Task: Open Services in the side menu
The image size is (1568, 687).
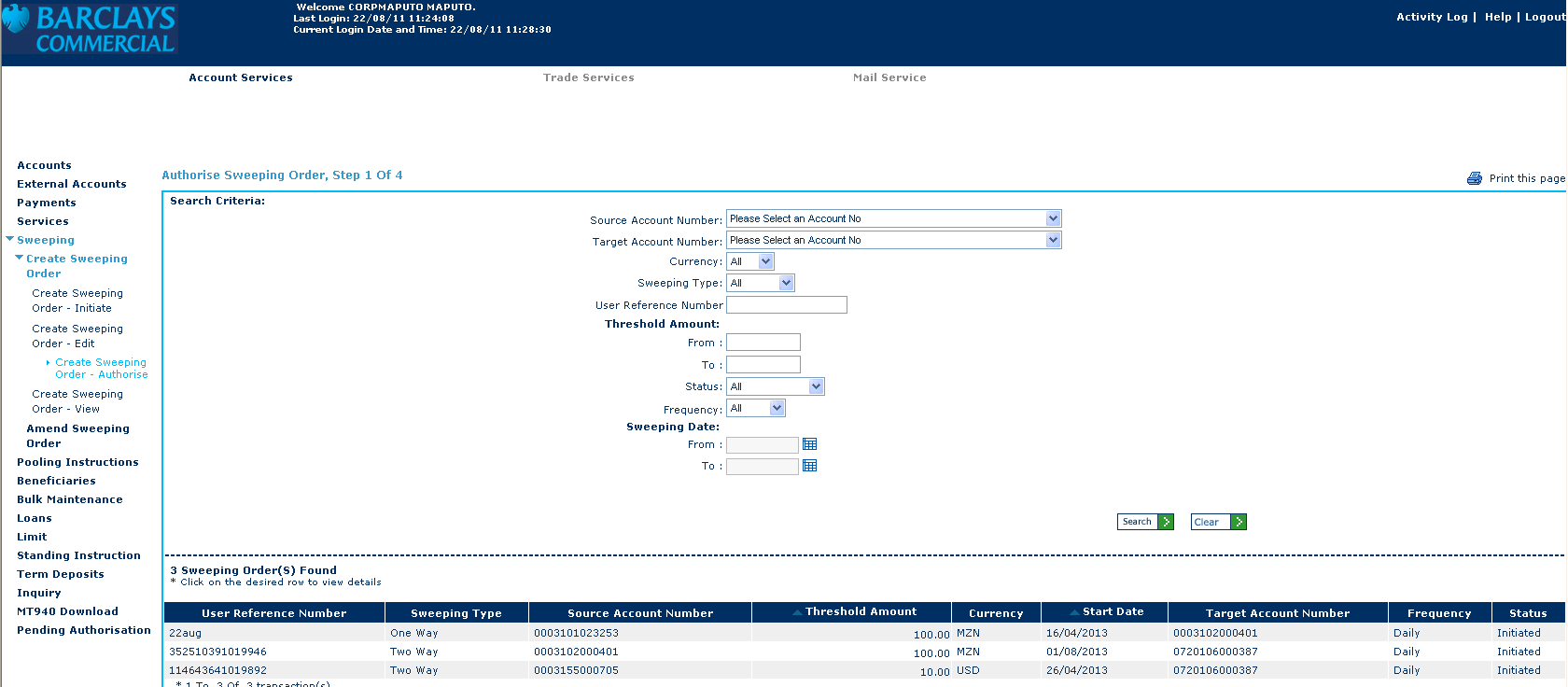Action: pos(43,221)
